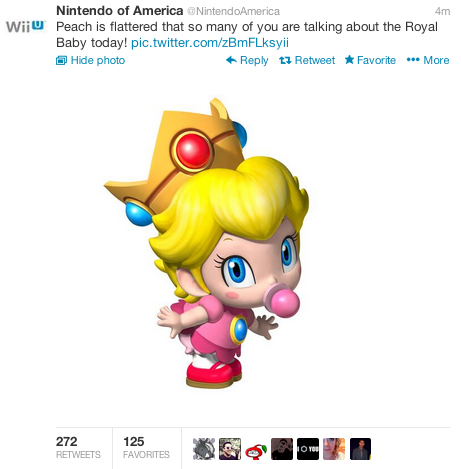Open the More options menu

coord(428,60)
